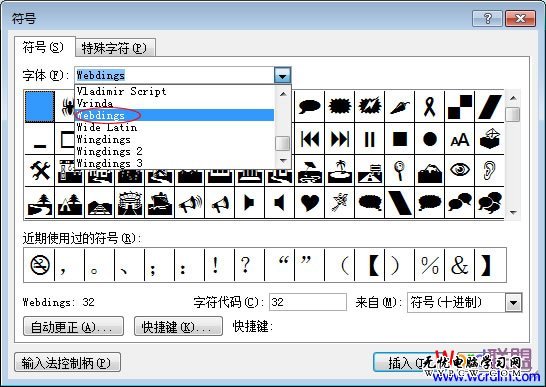Pick the beach umbrella symbol
The width and height of the screenshot is (546, 387).
(x=310, y=171)
